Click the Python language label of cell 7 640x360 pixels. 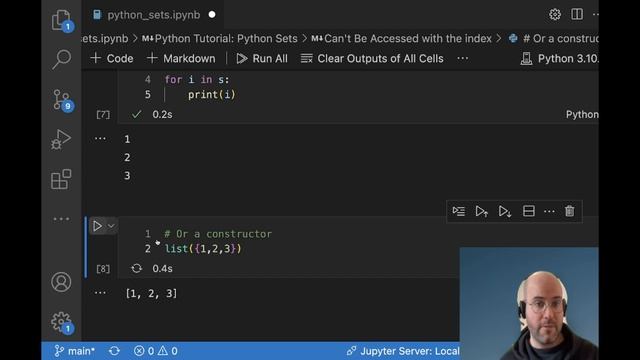[582, 115]
